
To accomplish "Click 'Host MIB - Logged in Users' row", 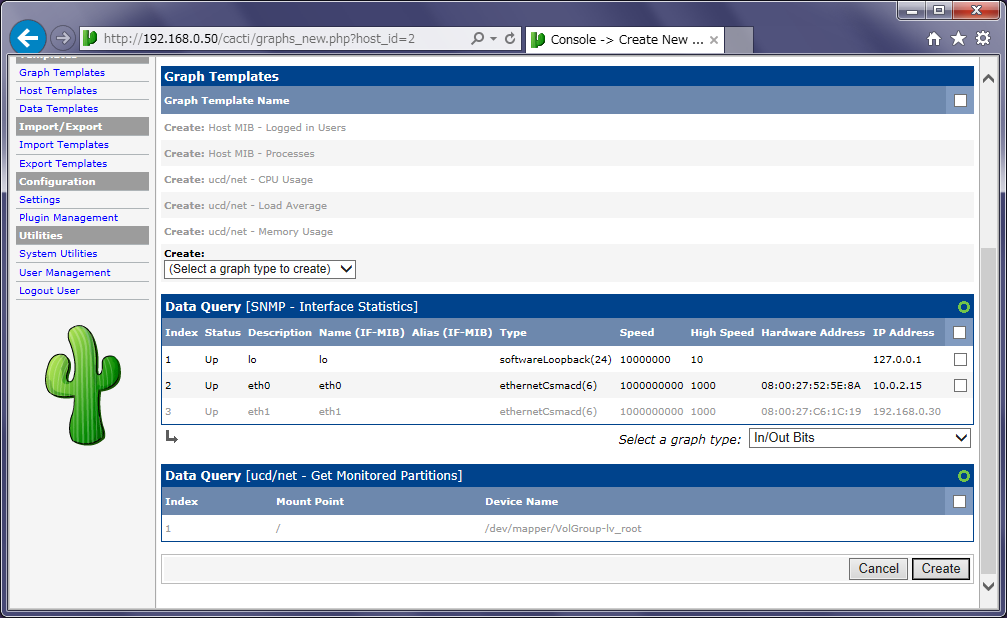I will click(x=567, y=128).
